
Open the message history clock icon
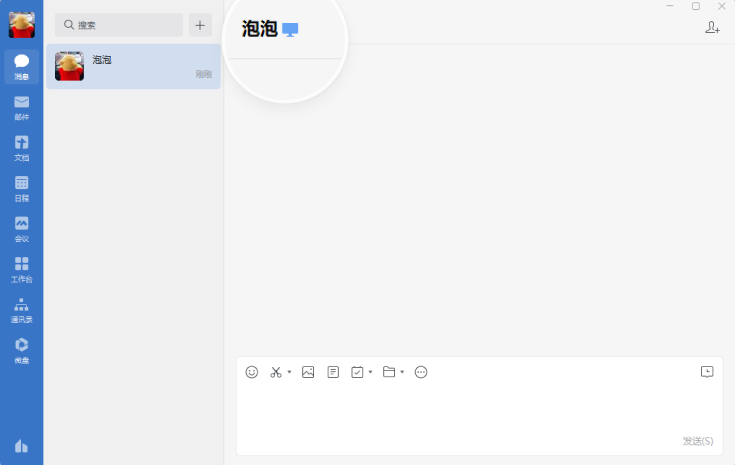click(x=707, y=372)
